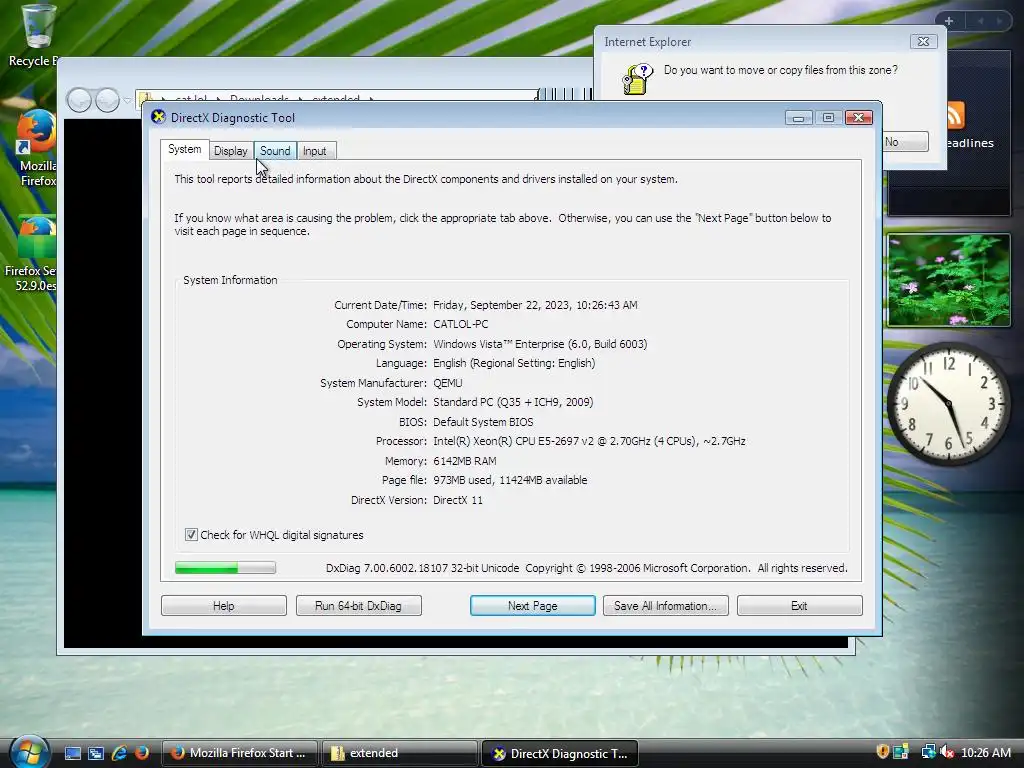Click the Explorer window back arrow
The height and width of the screenshot is (768, 1024).
[80, 100]
